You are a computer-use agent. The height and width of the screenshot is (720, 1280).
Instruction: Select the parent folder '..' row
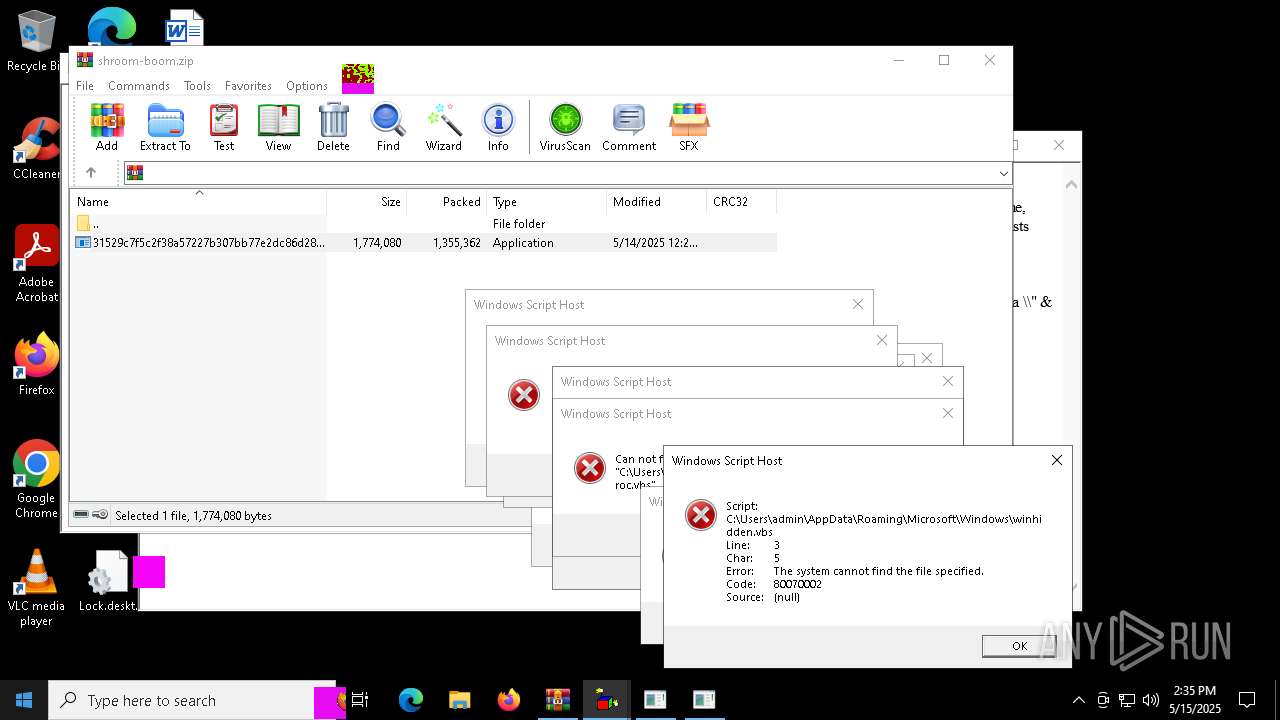coord(424,224)
